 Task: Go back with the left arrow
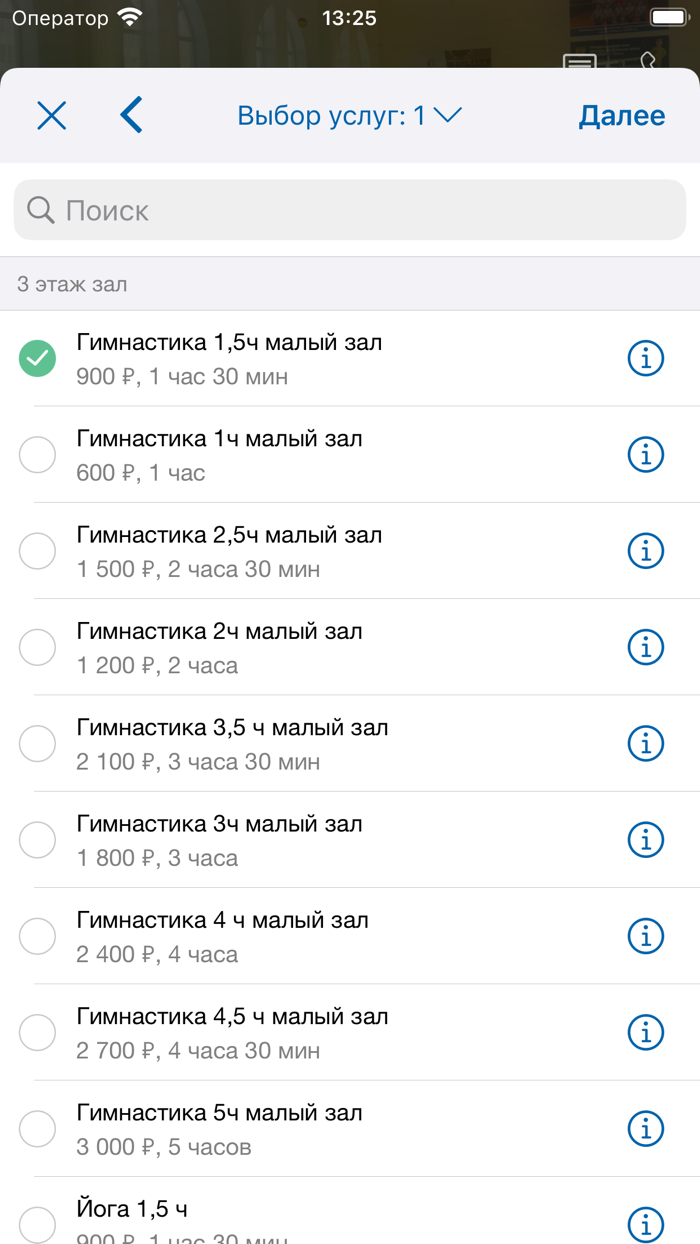(x=131, y=115)
